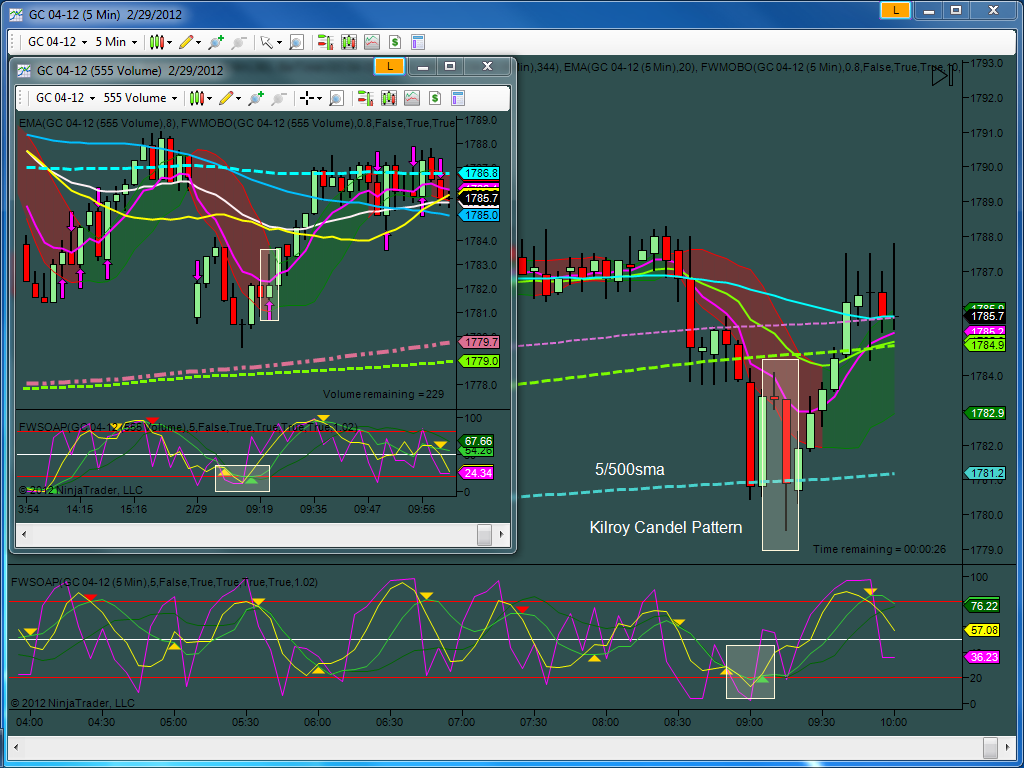Click the 1784.9 lime price marker in main chart
This screenshot has width=1024, height=768.
(985, 345)
